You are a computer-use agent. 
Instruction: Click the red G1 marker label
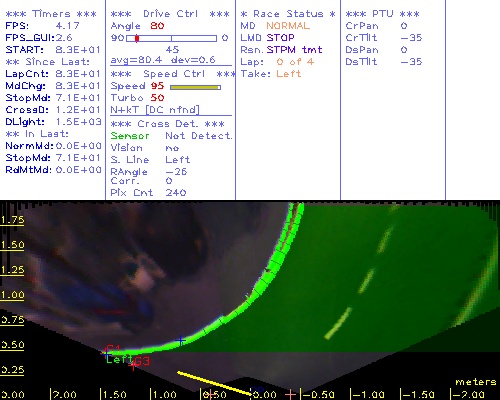pyautogui.click(x=113, y=348)
